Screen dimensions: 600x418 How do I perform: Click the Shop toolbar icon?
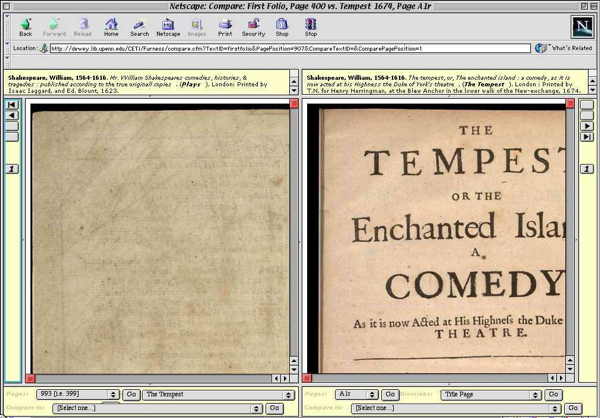282,27
